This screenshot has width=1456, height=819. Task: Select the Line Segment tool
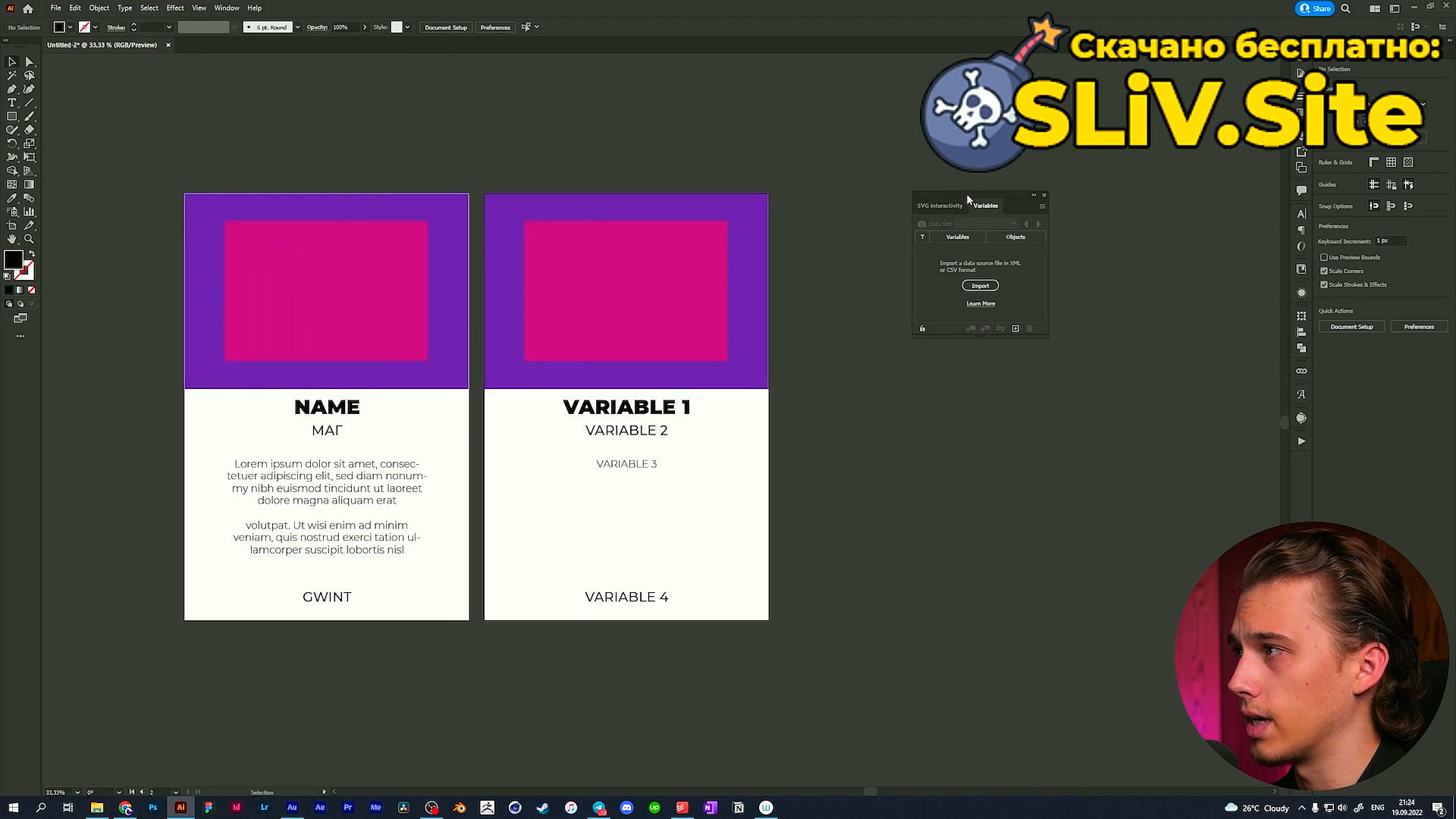click(x=30, y=103)
